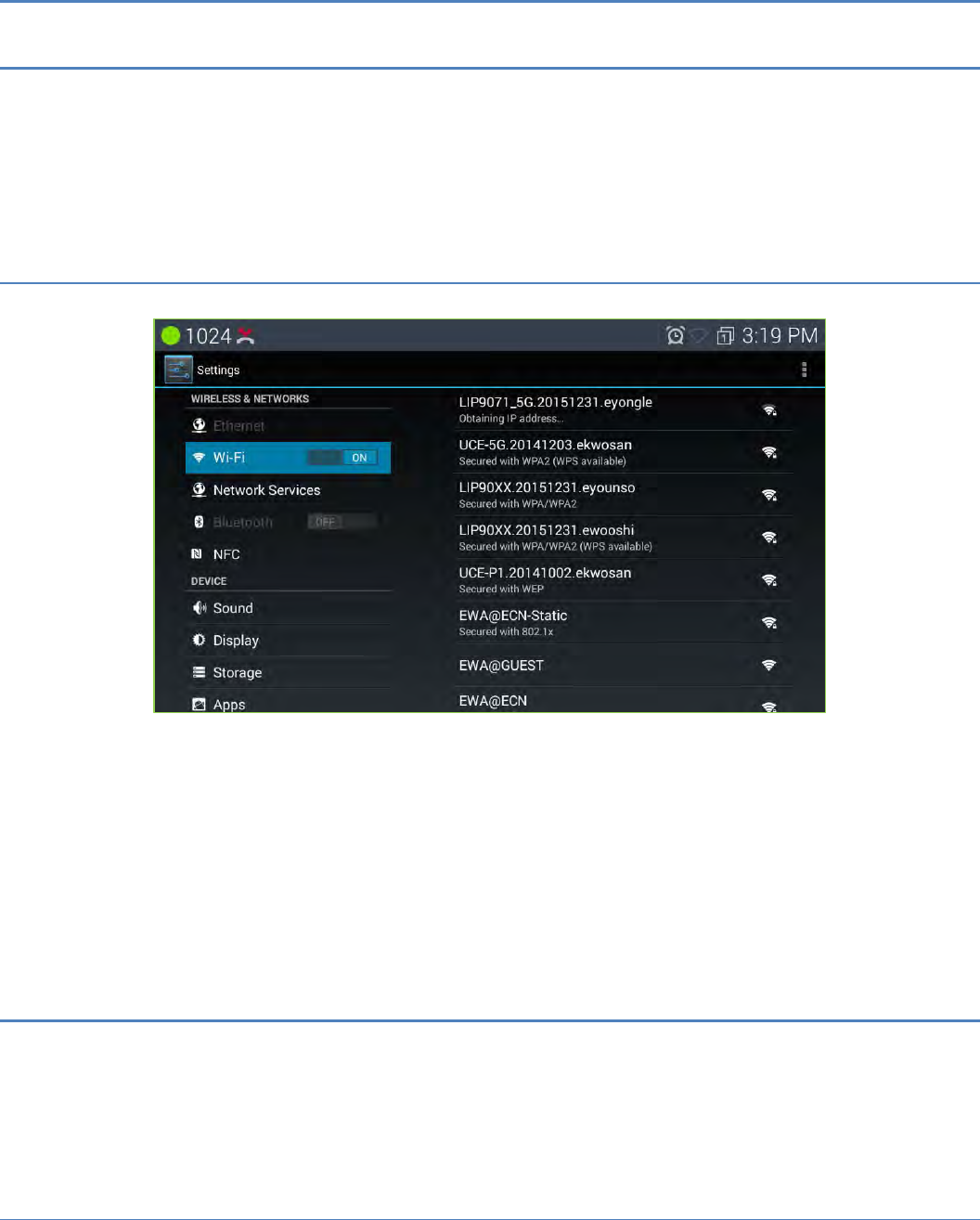Open Sound settings
The image size is (980, 1220).
289,607
